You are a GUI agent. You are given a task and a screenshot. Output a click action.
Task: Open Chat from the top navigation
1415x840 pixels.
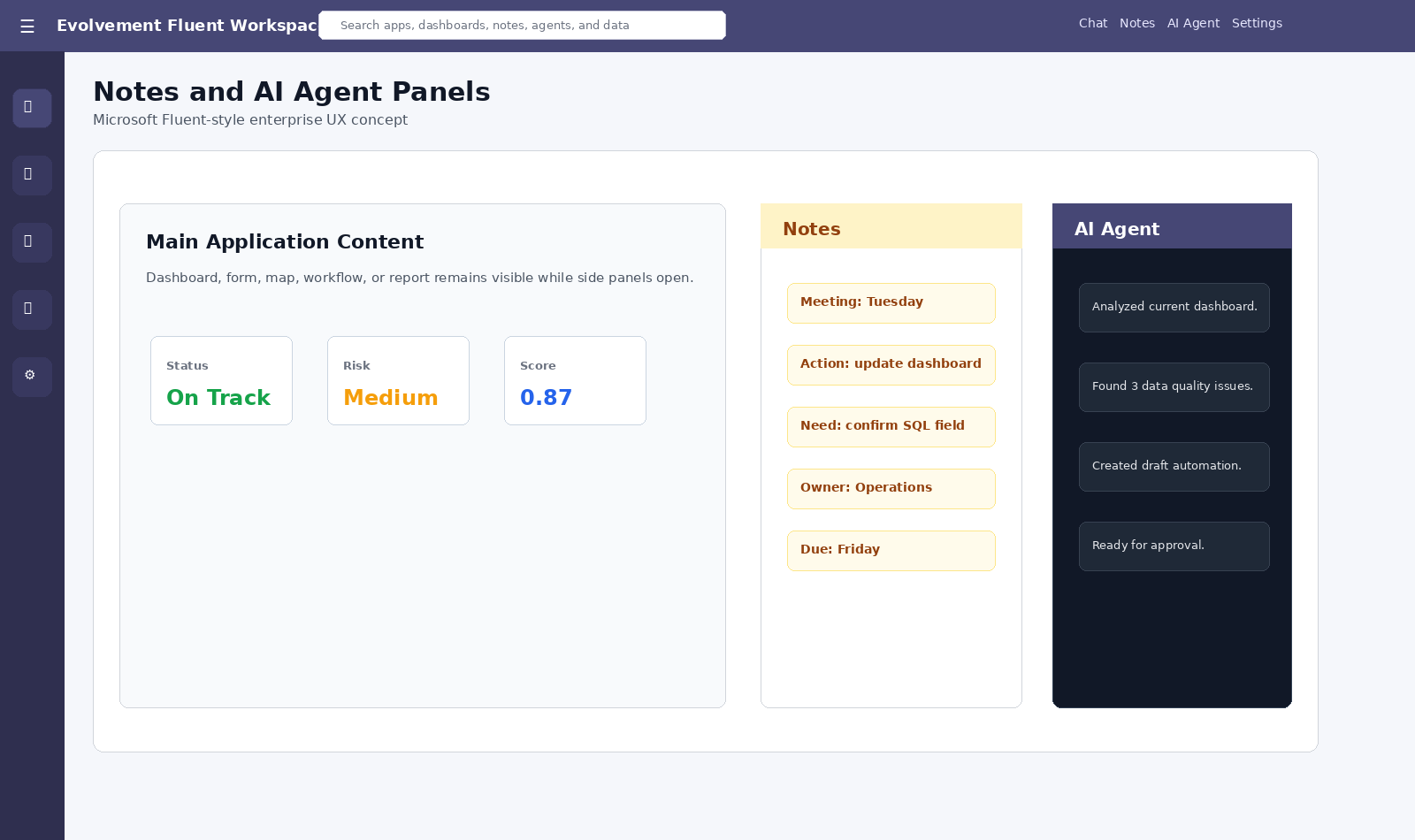1093,24
